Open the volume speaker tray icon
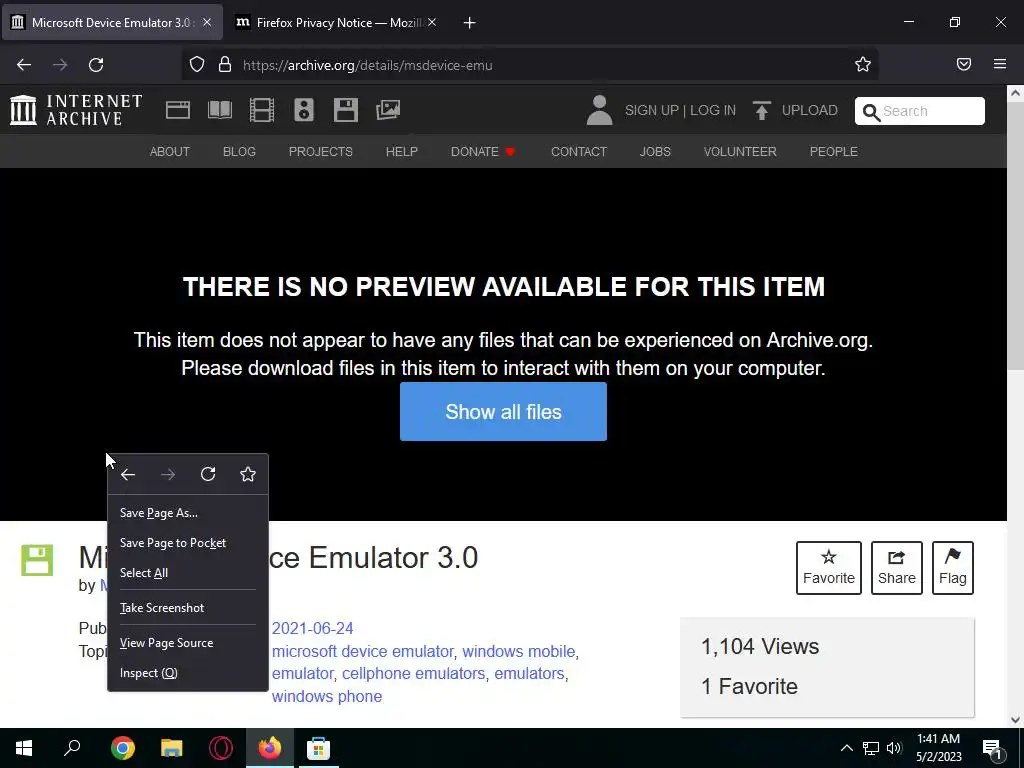 coord(894,748)
